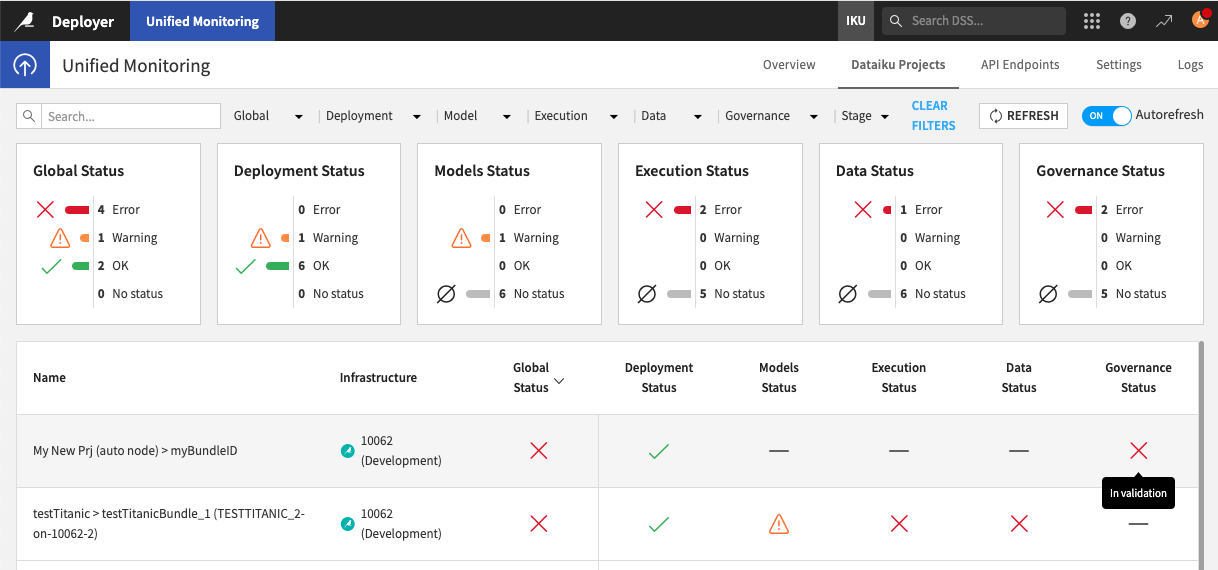Switch to the Settings tab
The width and height of the screenshot is (1218, 570).
(1118, 65)
